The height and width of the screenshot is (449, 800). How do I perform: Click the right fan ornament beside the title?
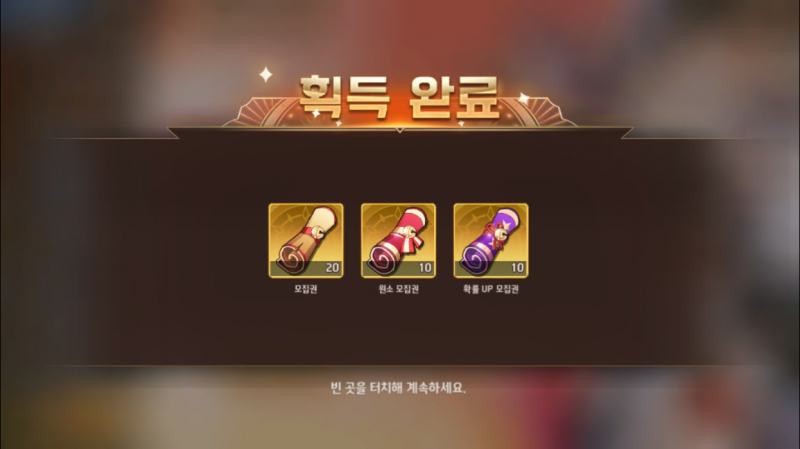(538, 112)
